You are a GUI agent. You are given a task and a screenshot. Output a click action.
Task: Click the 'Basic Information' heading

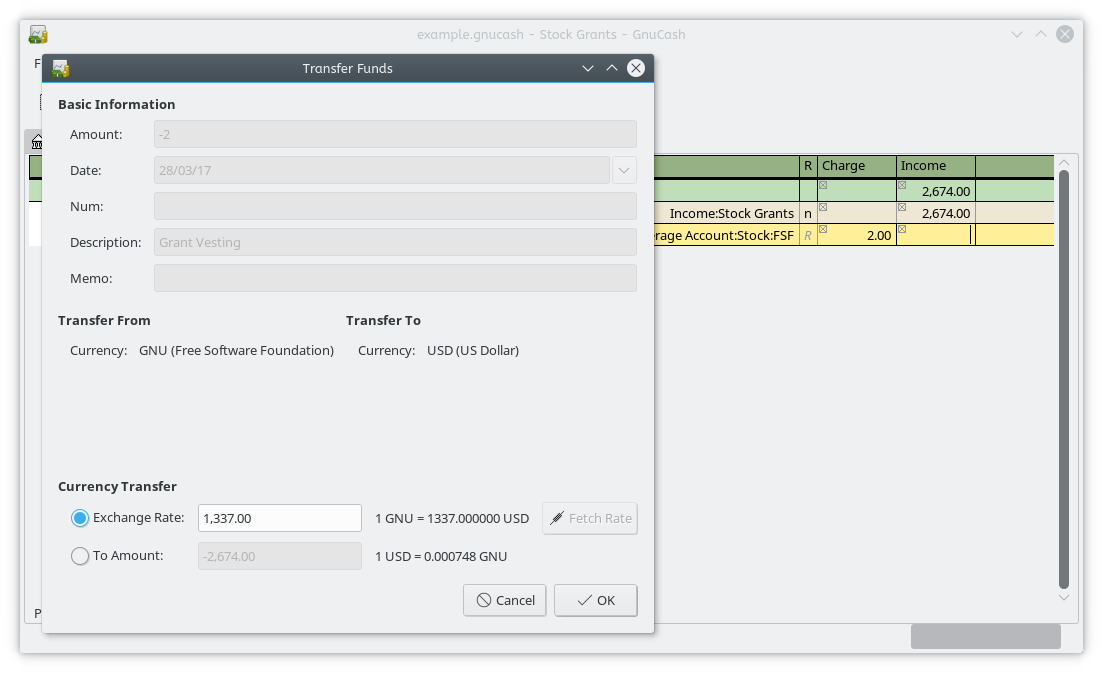pyautogui.click(x=117, y=104)
